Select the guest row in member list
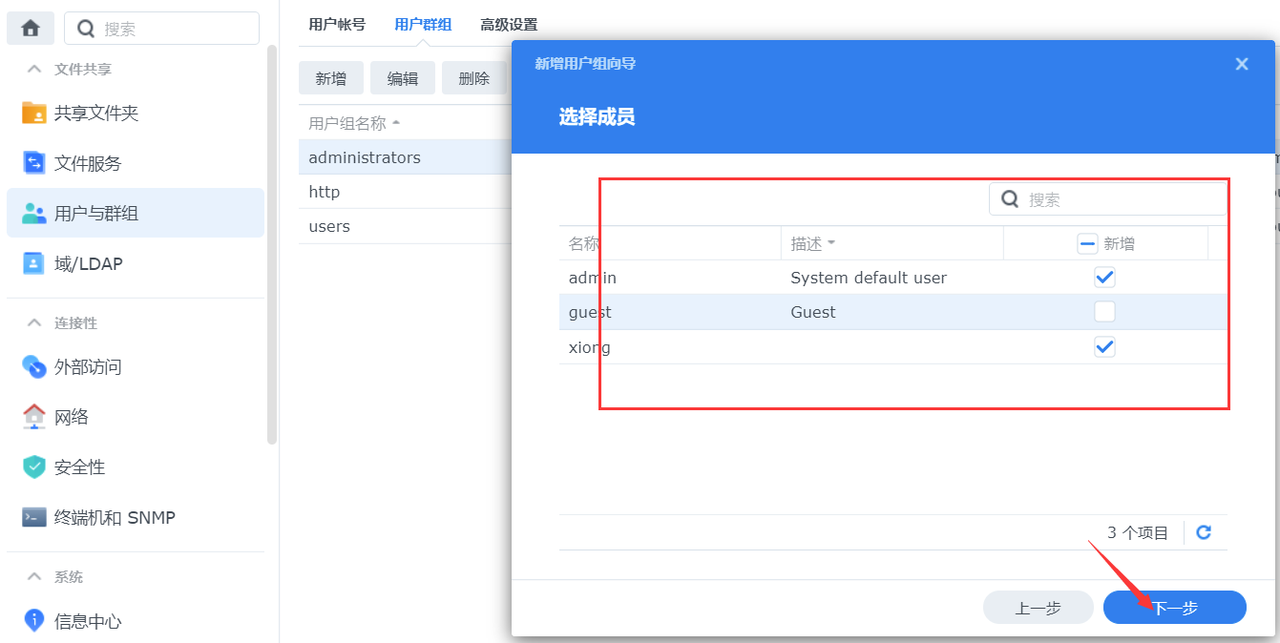1280x643 pixels. click(x=892, y=312)
